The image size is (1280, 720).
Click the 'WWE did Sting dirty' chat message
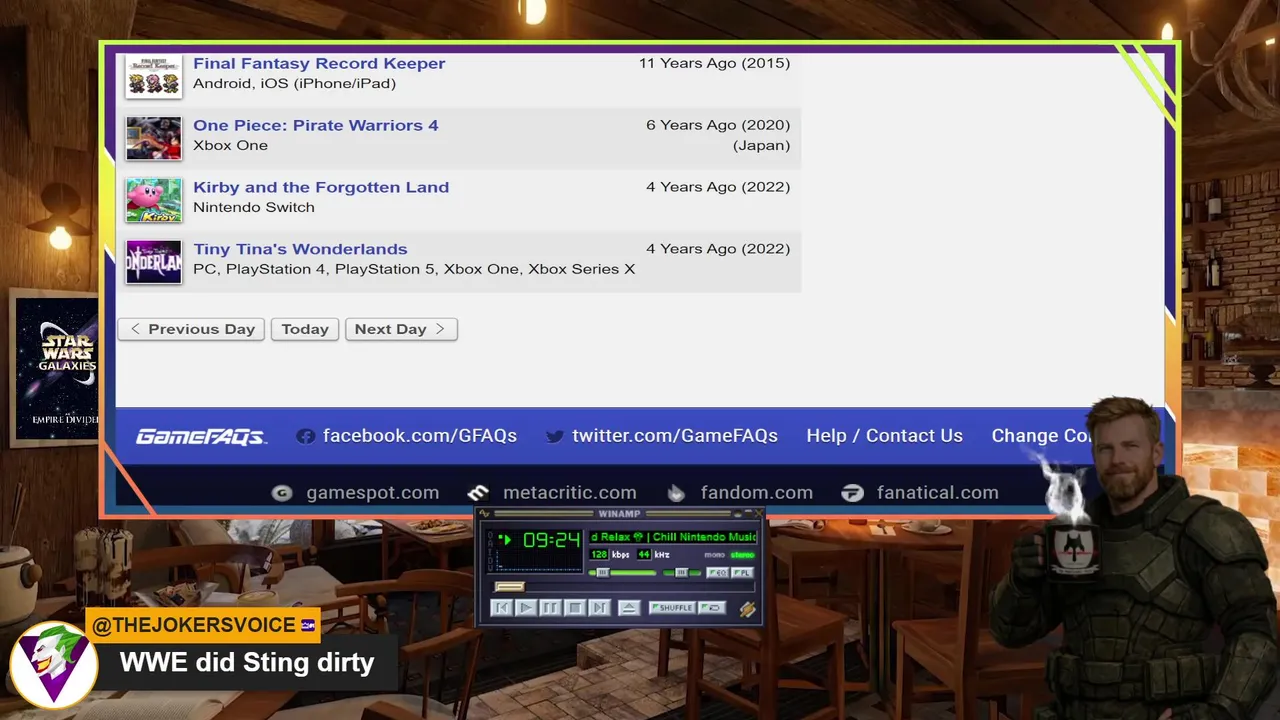[247, 662]
